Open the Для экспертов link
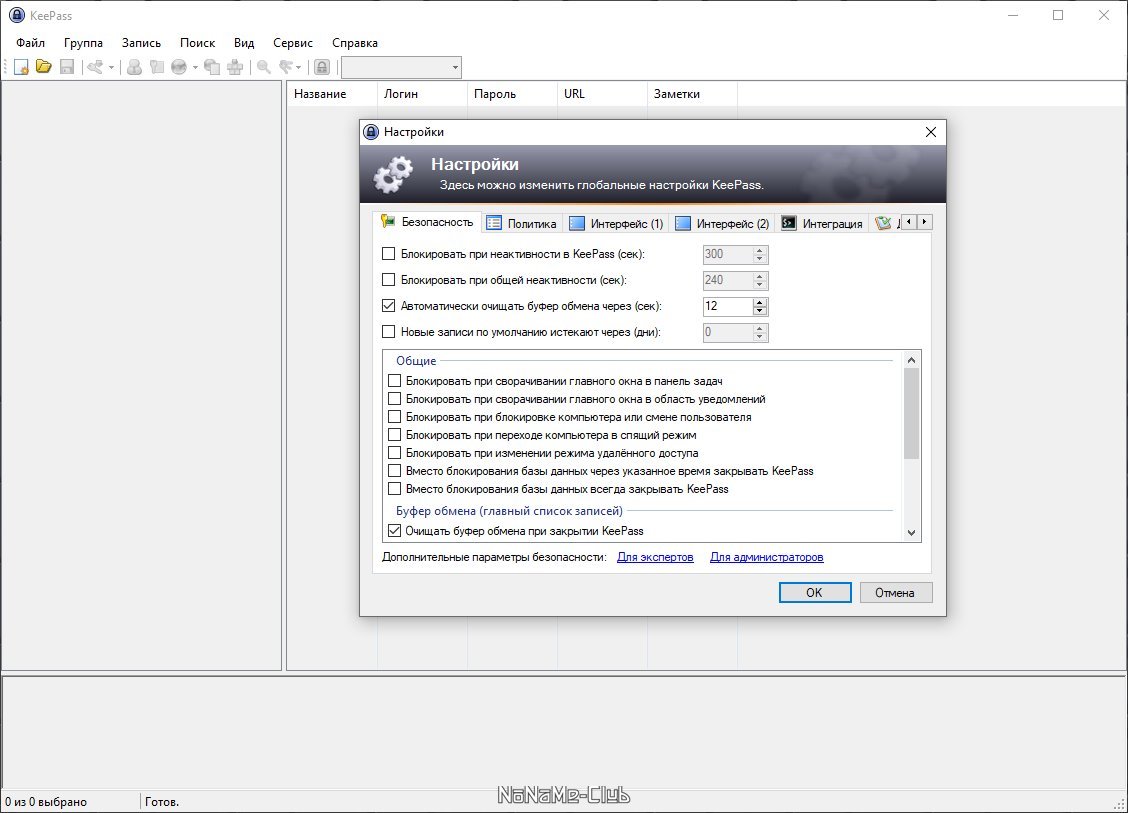Screen dimensions: 1128x813 [x=655, y=557]
